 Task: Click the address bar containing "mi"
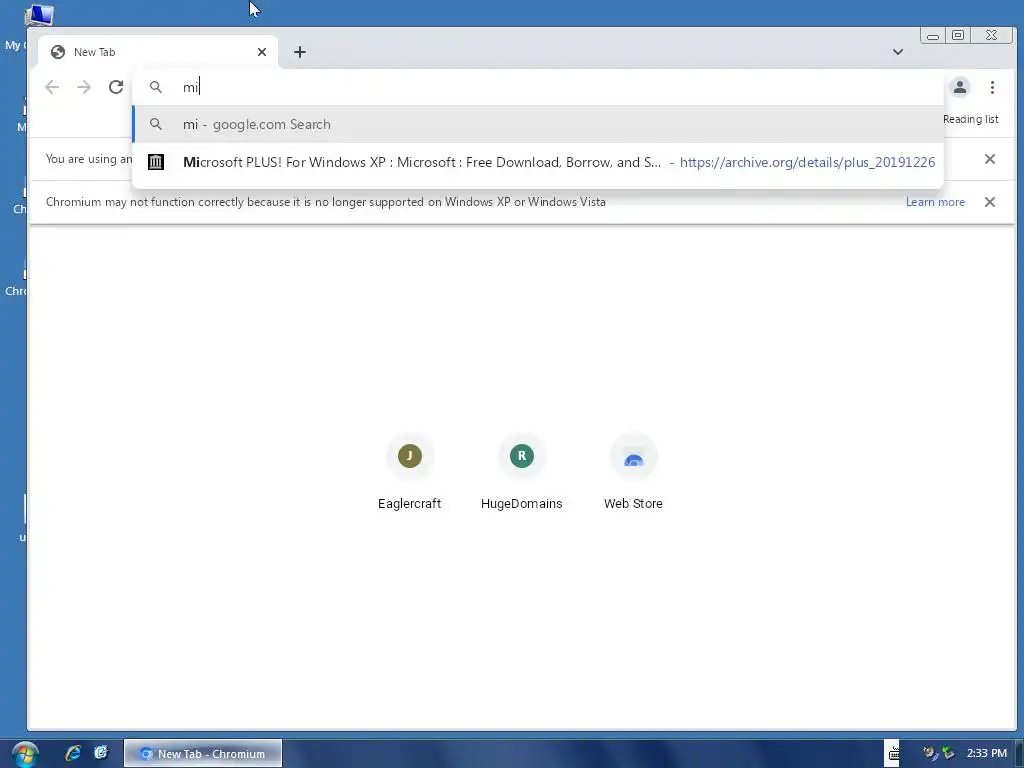click(537, 87)
